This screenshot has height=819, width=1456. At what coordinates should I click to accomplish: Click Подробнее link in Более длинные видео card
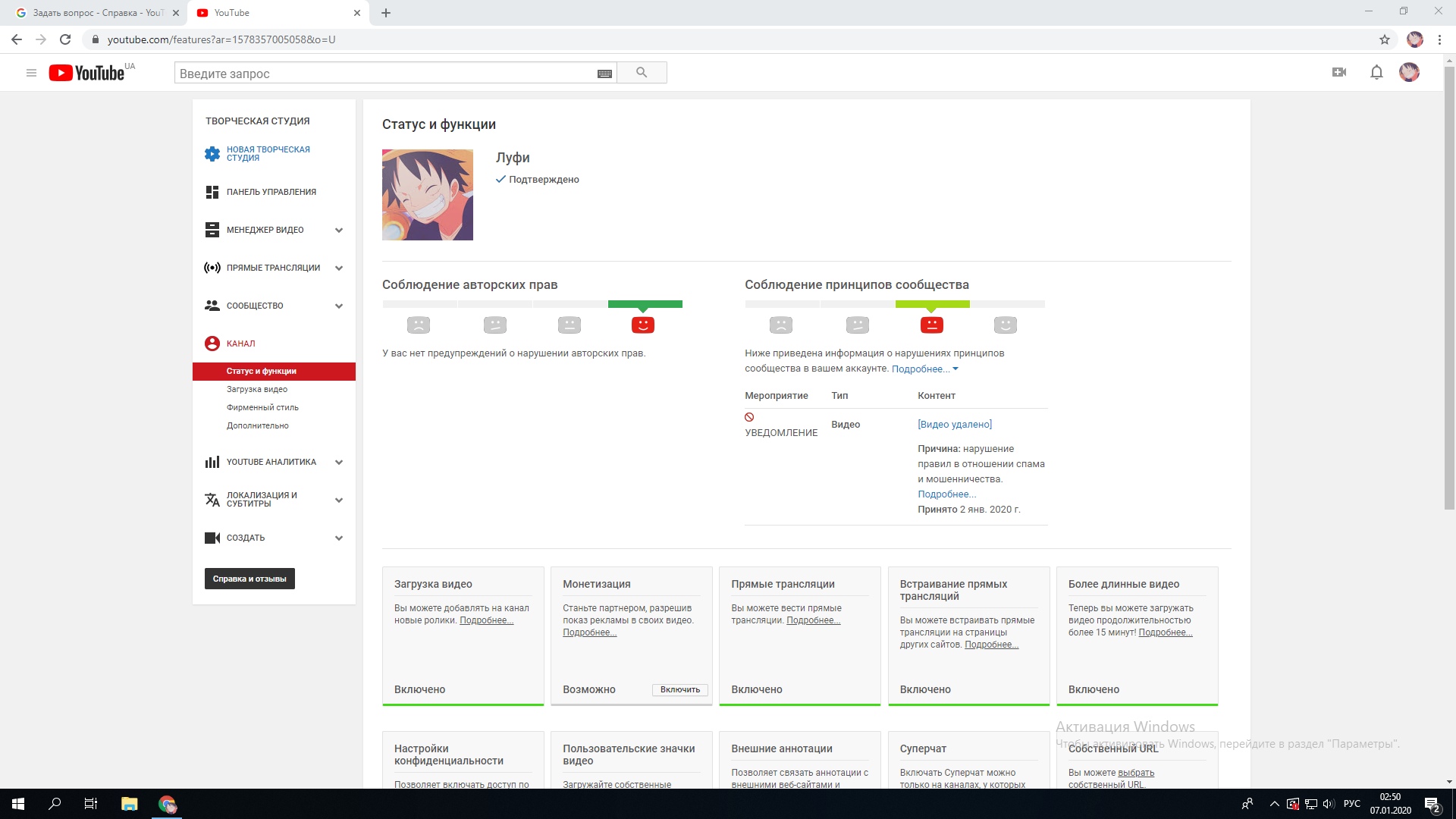(1166, 632)
